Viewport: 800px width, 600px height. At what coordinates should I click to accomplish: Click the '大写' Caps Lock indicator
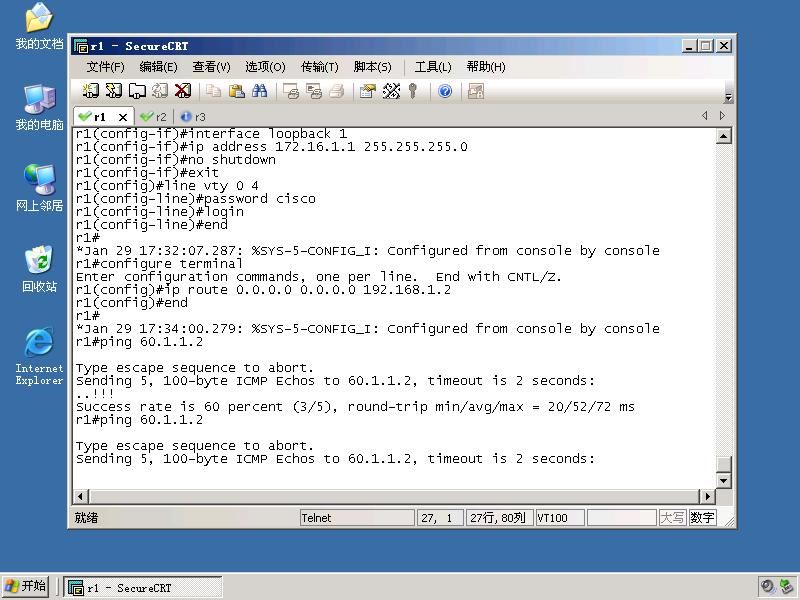coord(672,518)
